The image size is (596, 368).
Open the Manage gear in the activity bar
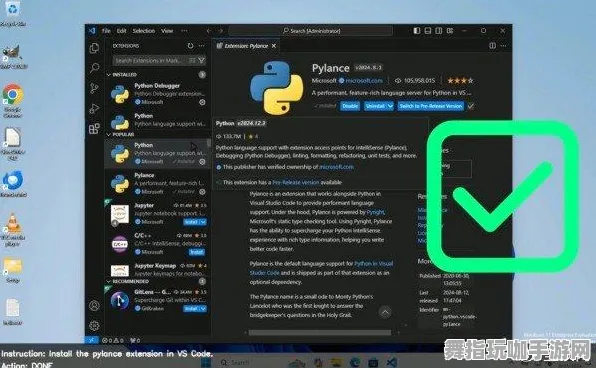[94, 326]
